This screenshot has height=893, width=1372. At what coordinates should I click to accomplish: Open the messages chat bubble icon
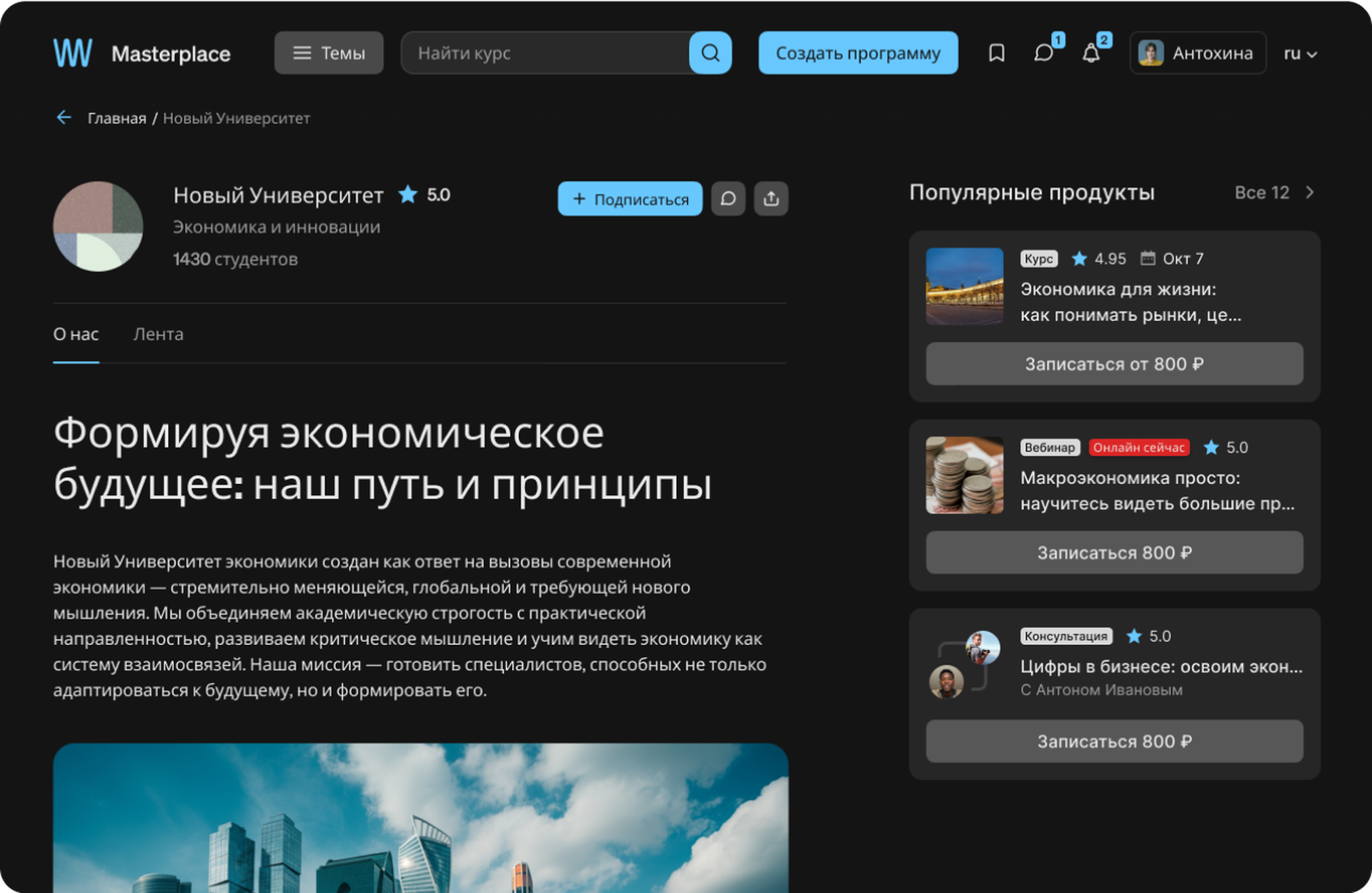click(x=1043, y=53)
